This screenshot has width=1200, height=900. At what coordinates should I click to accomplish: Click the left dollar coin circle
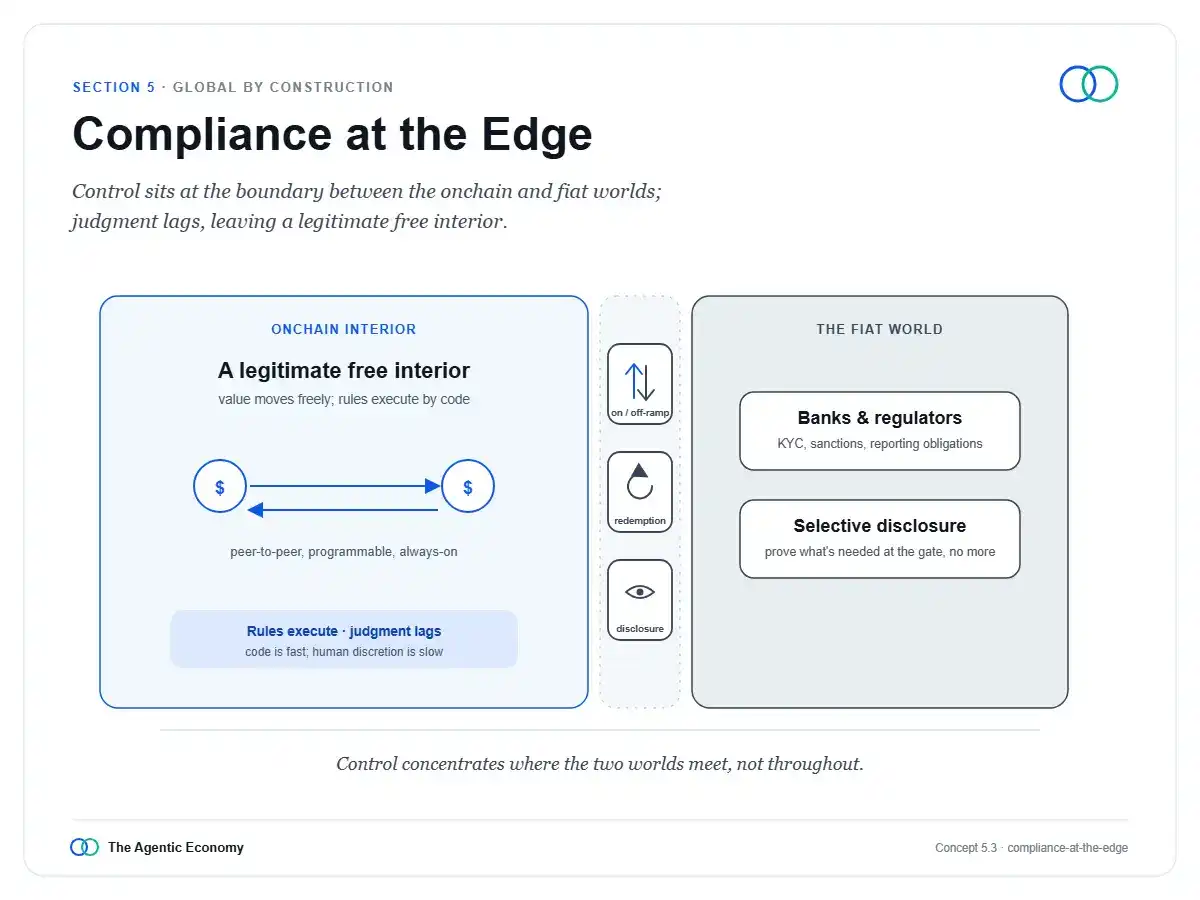pos(220,487)
